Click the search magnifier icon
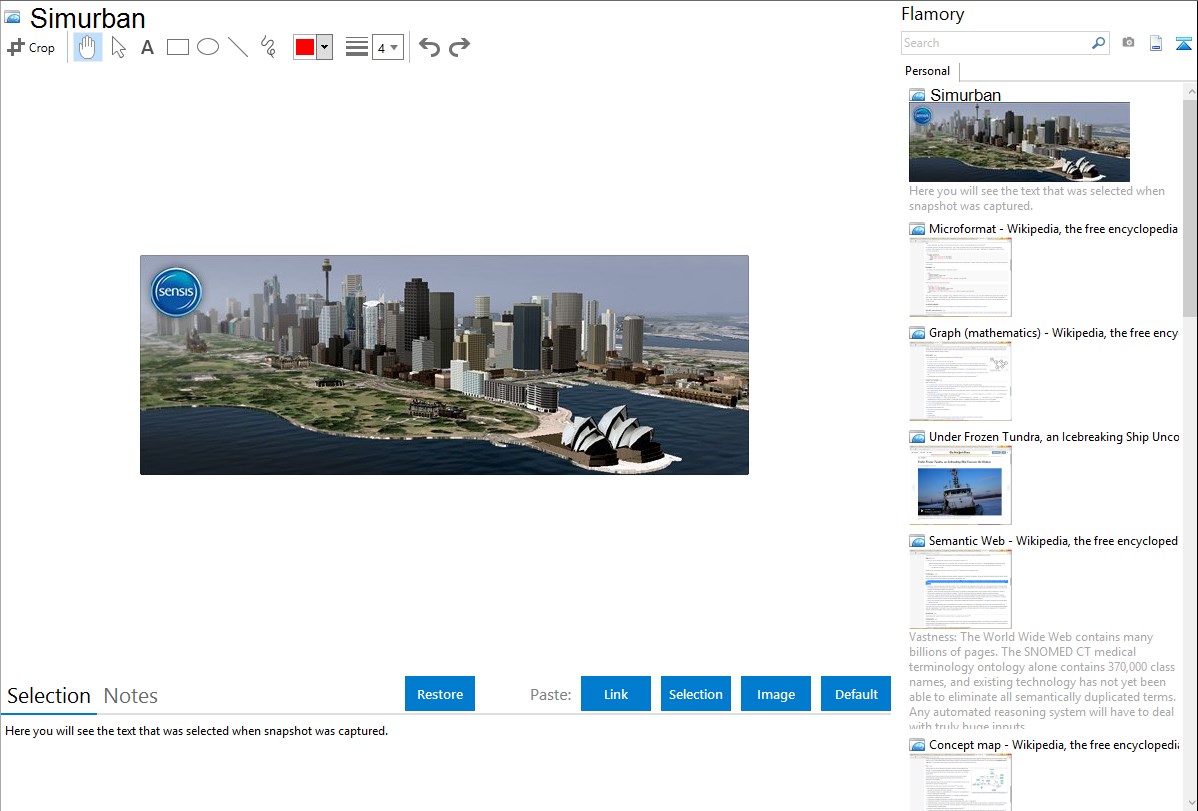This screenshot has height=811, width=1198. click(x=1098, y=43)
